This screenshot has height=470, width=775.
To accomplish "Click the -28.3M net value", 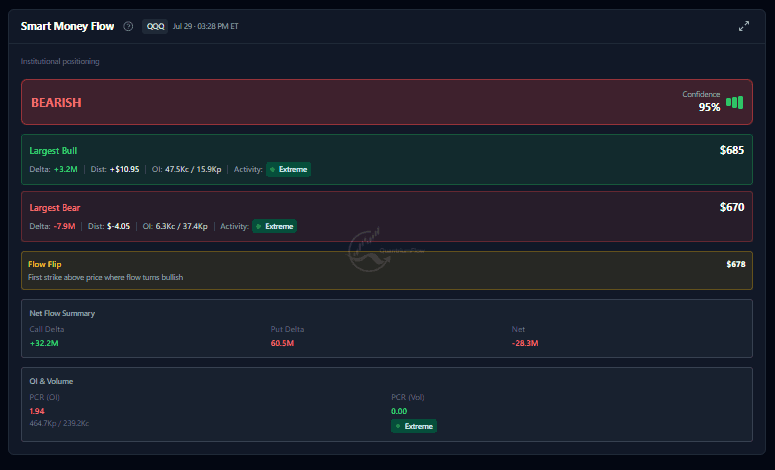I will click(525, 343).
